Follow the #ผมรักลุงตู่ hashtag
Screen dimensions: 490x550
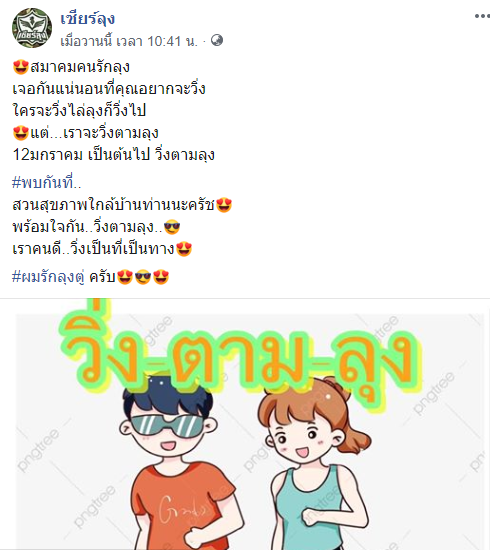pyautogui.click(x=48, y=277)
